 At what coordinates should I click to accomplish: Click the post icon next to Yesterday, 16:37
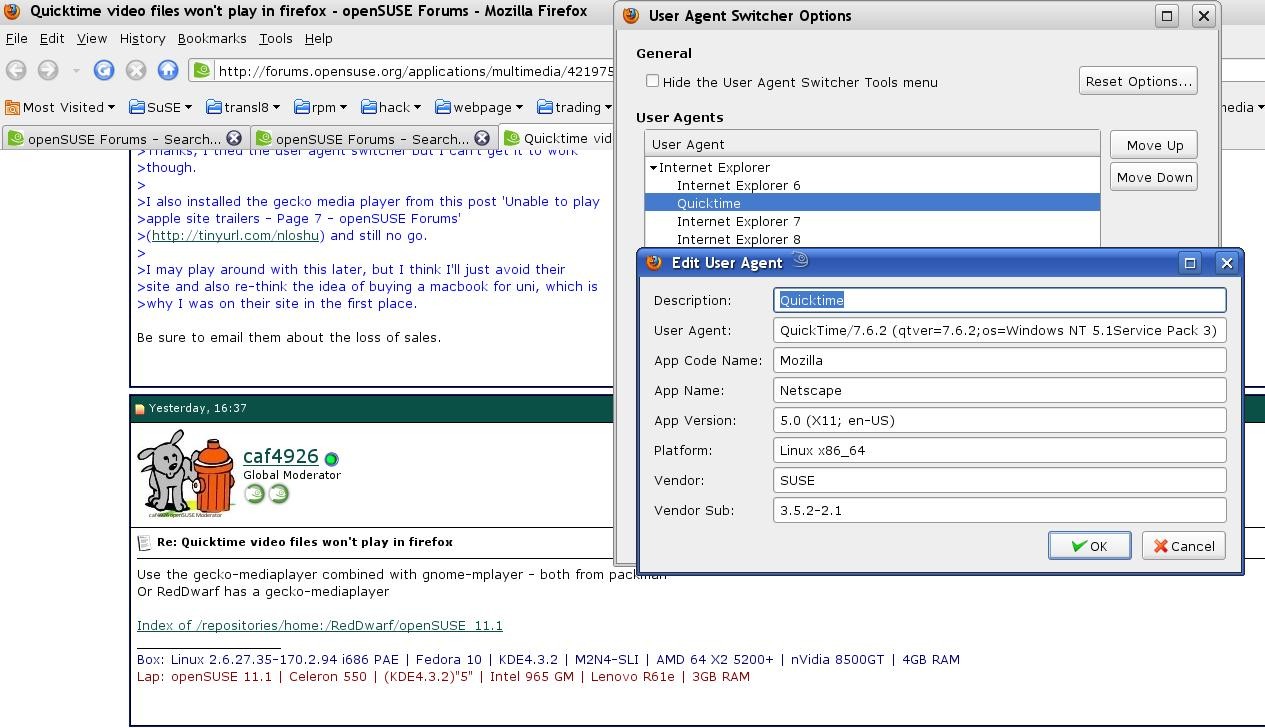pyautogui.click(x=140, y=408)
